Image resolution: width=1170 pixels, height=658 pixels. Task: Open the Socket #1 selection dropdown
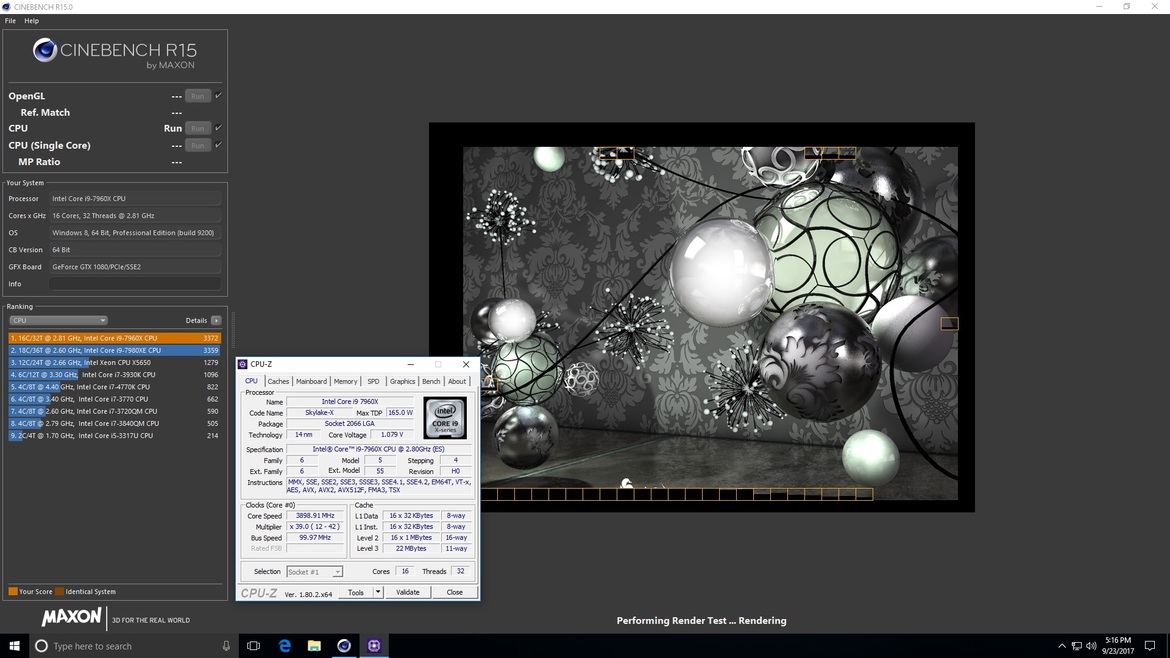[314, 571]
